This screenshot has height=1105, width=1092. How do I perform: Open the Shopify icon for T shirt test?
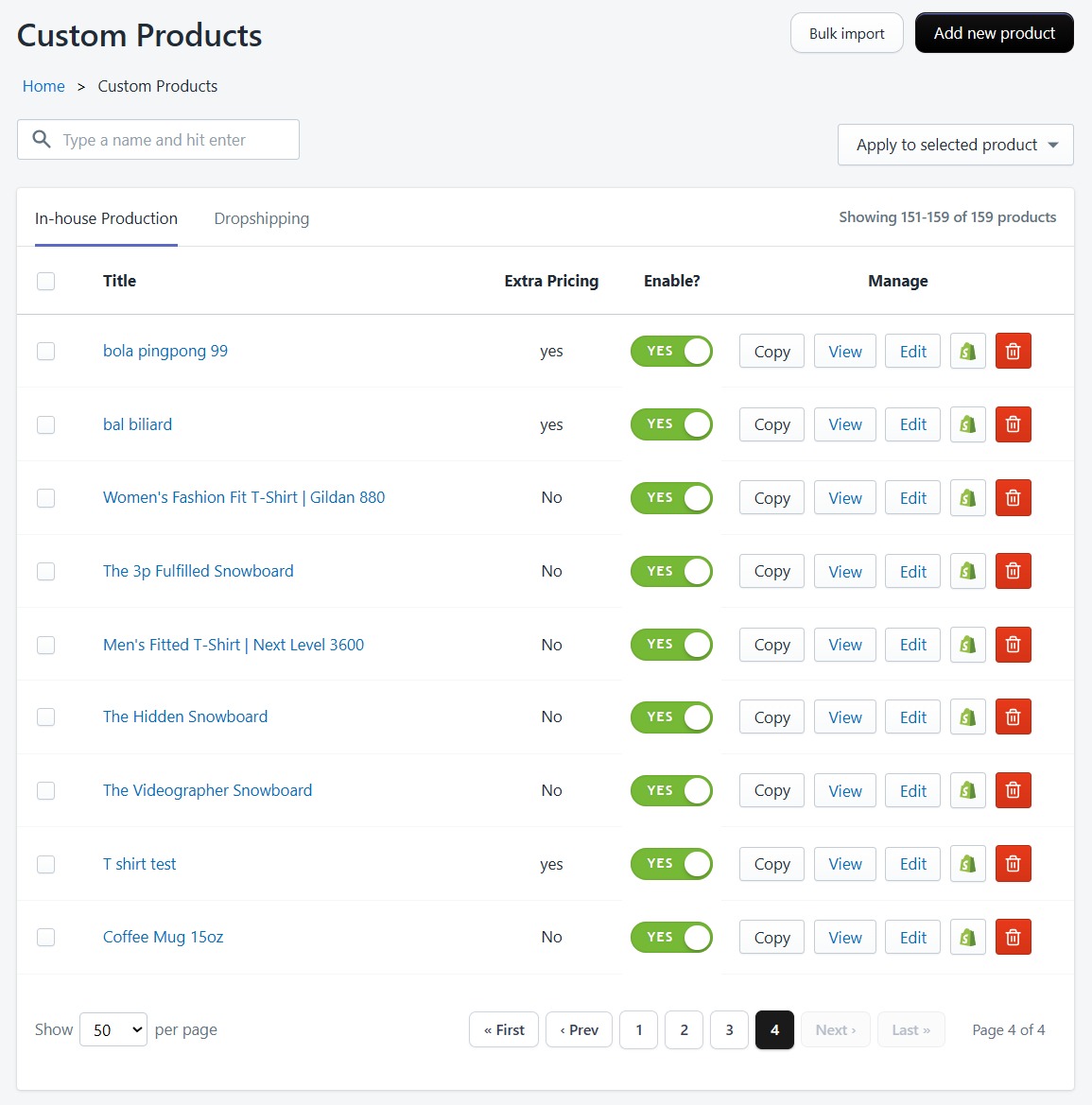[967, 863]
